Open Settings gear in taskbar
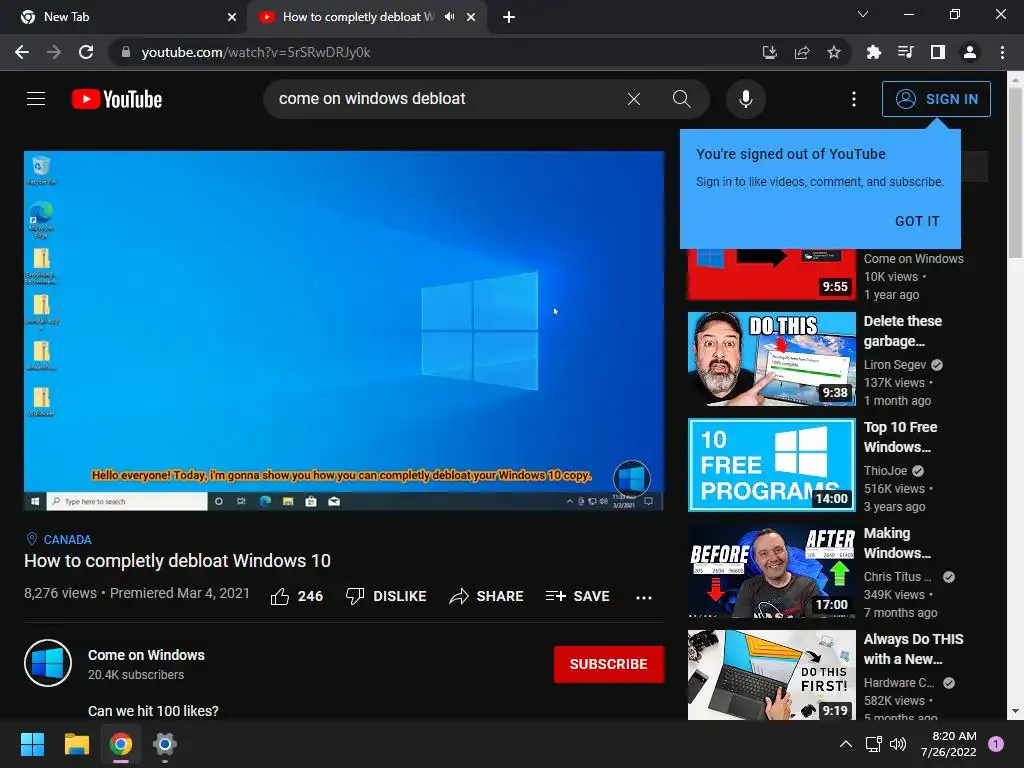Image resolution: width=1024 pixels, height=768 pixels. [x=165, y=744]
